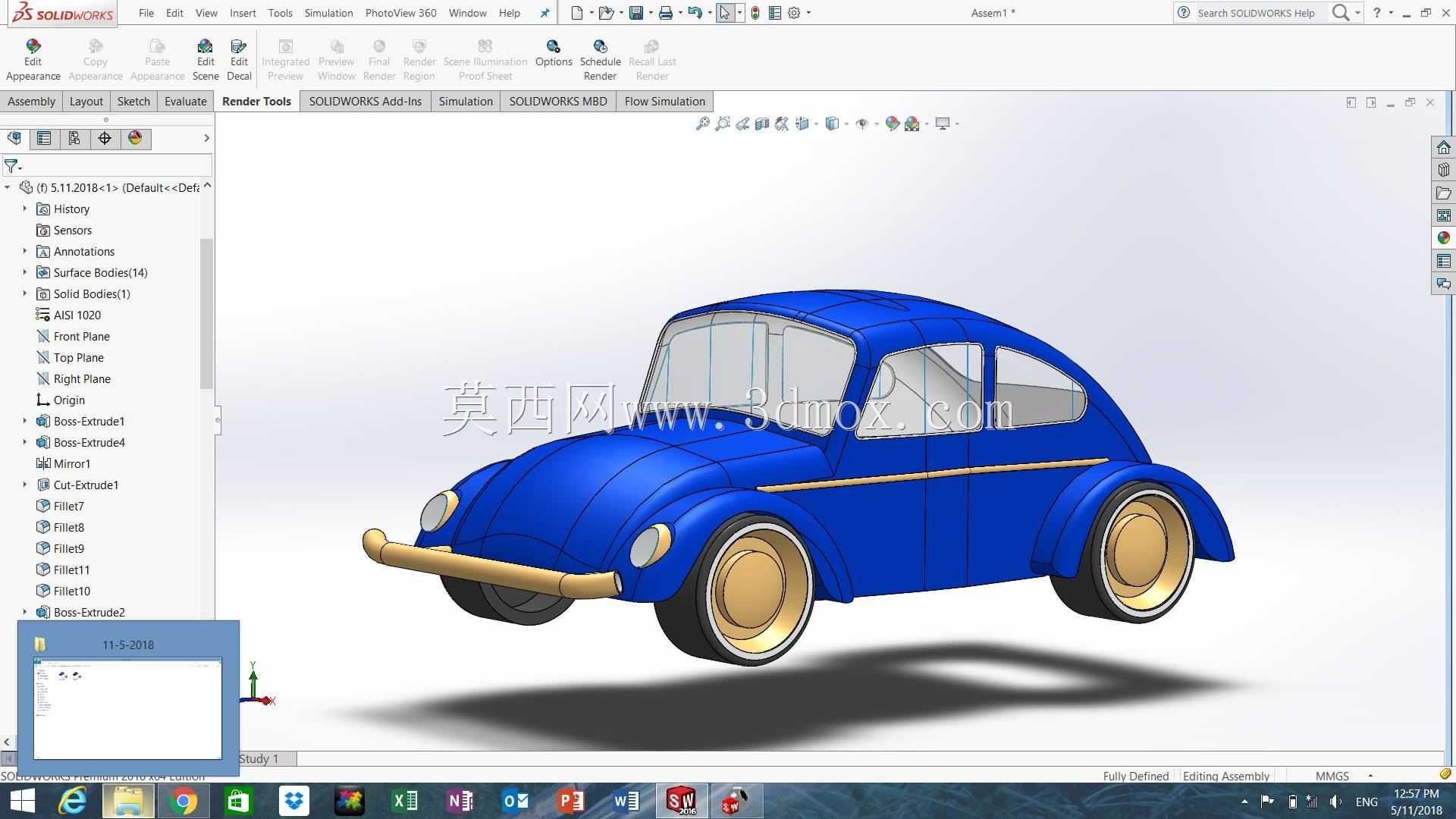Click the Schedule Render icon
Image resolution: width=1456 pixels, height=819 pixels.
(600, 61)
